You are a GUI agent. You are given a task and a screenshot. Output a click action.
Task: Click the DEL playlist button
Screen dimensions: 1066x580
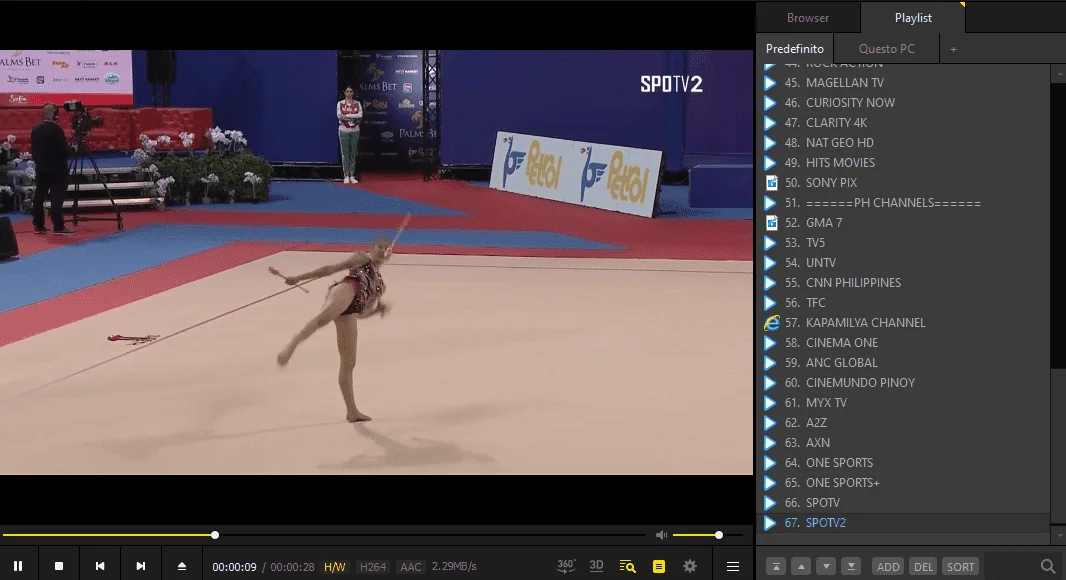923,566
